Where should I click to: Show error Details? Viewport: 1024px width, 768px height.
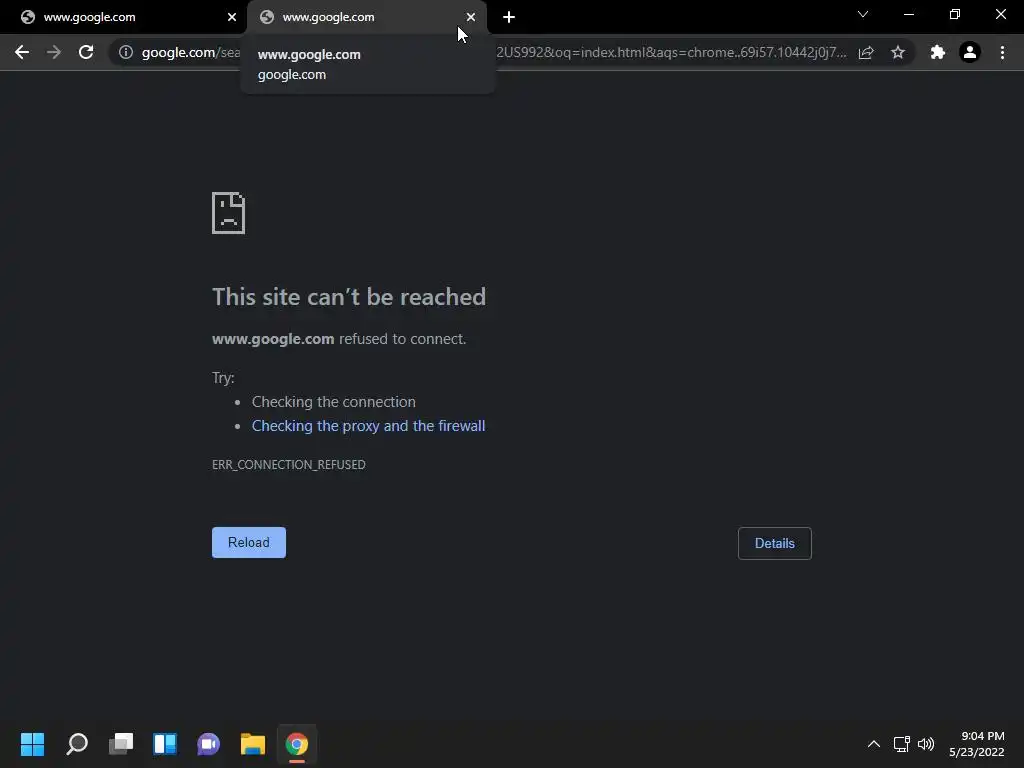tap(775, 543)
